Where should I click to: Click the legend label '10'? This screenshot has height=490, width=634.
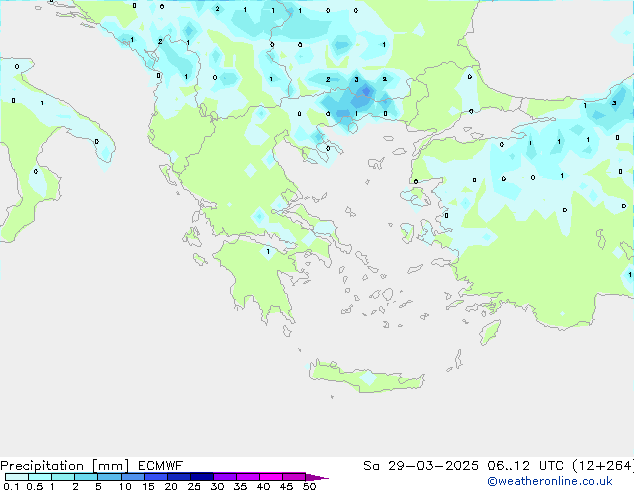(125, 486)
